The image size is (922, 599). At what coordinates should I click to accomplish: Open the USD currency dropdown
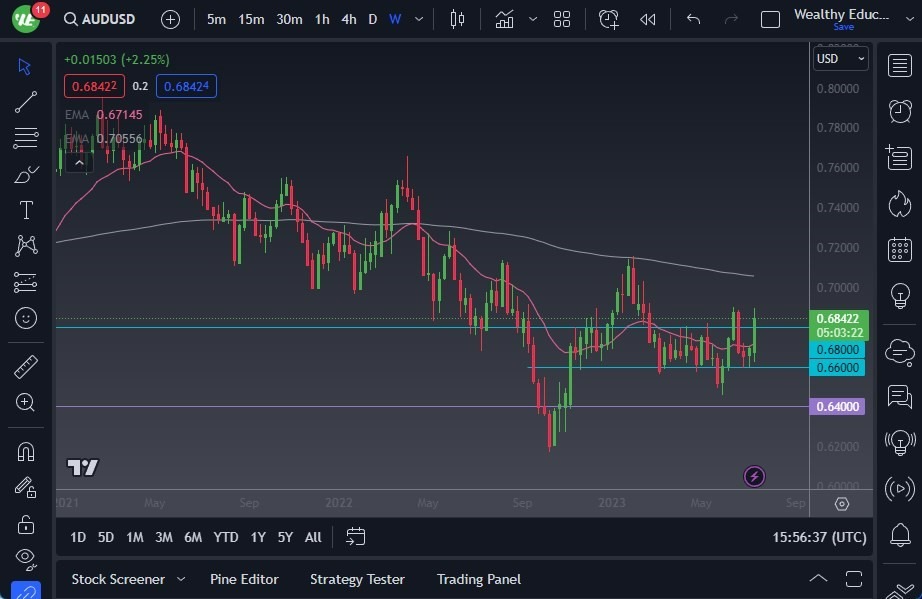pyautogui.click(x=839, y=58)
